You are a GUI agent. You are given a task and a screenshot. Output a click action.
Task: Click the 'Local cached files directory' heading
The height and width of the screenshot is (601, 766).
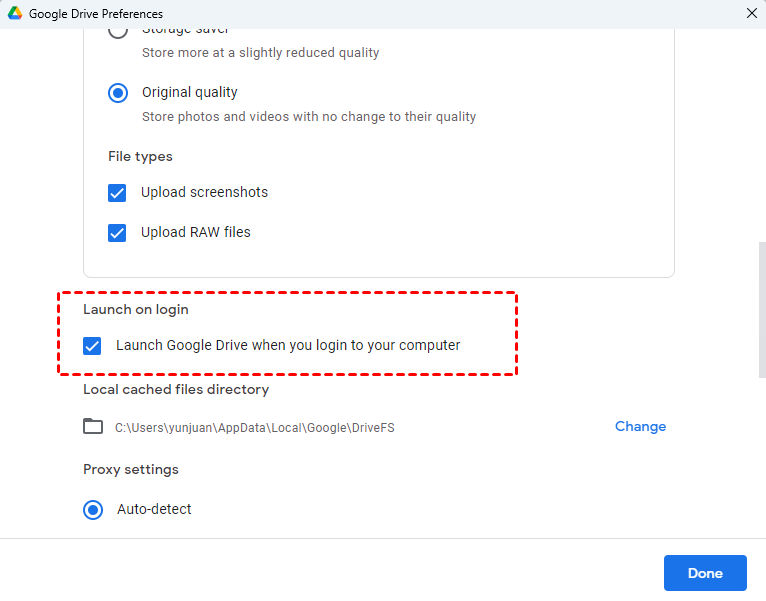pyautogui.click(x=176, y=389)
